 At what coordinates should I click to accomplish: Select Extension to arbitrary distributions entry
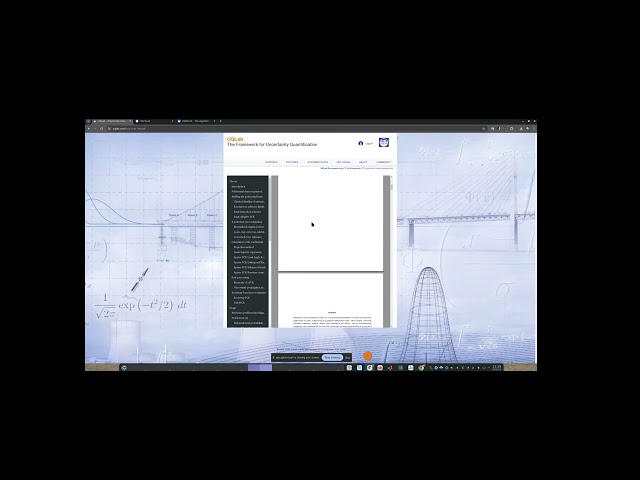click(x=249, y=207)
